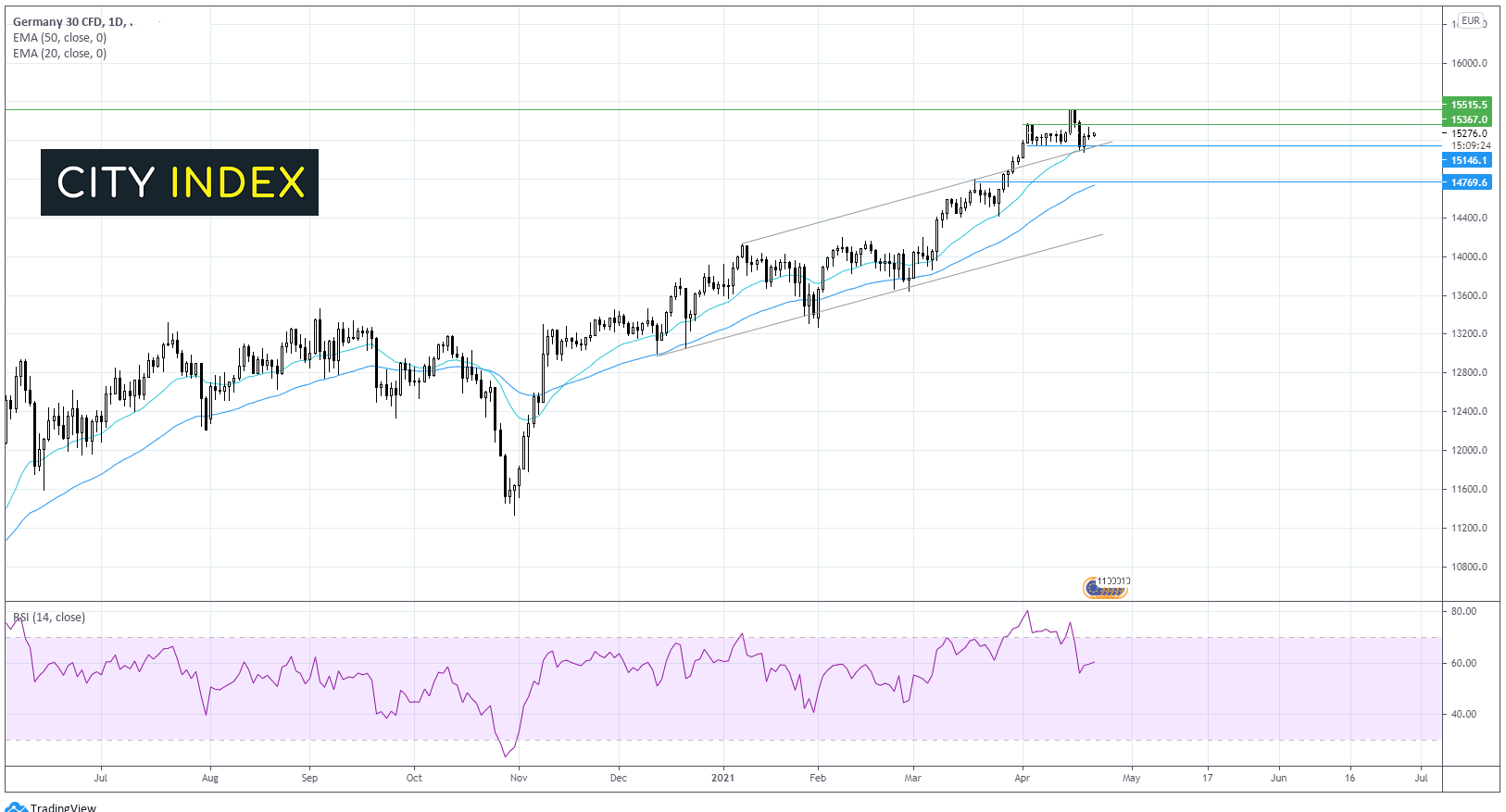Select the EMA (20, close, 0) legend

[x=59, y=54]
